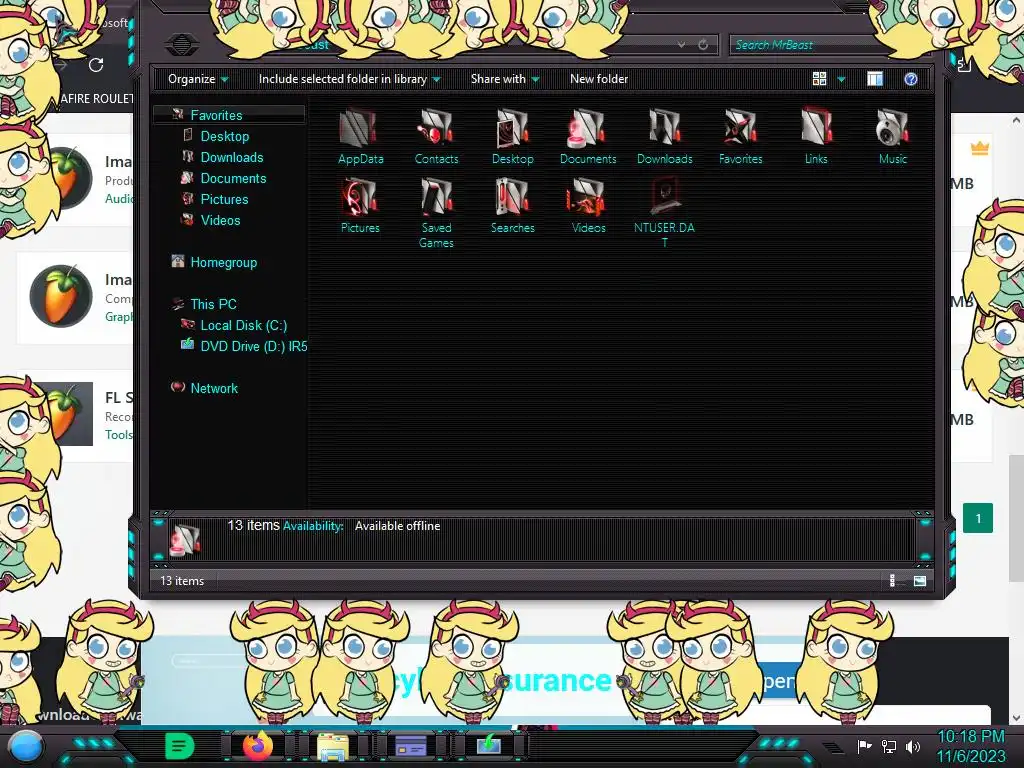Select Desktop in navigation pane
The width and height of the screenshot is (1024, 768).
pyautogui.click(x=224, y=136)
